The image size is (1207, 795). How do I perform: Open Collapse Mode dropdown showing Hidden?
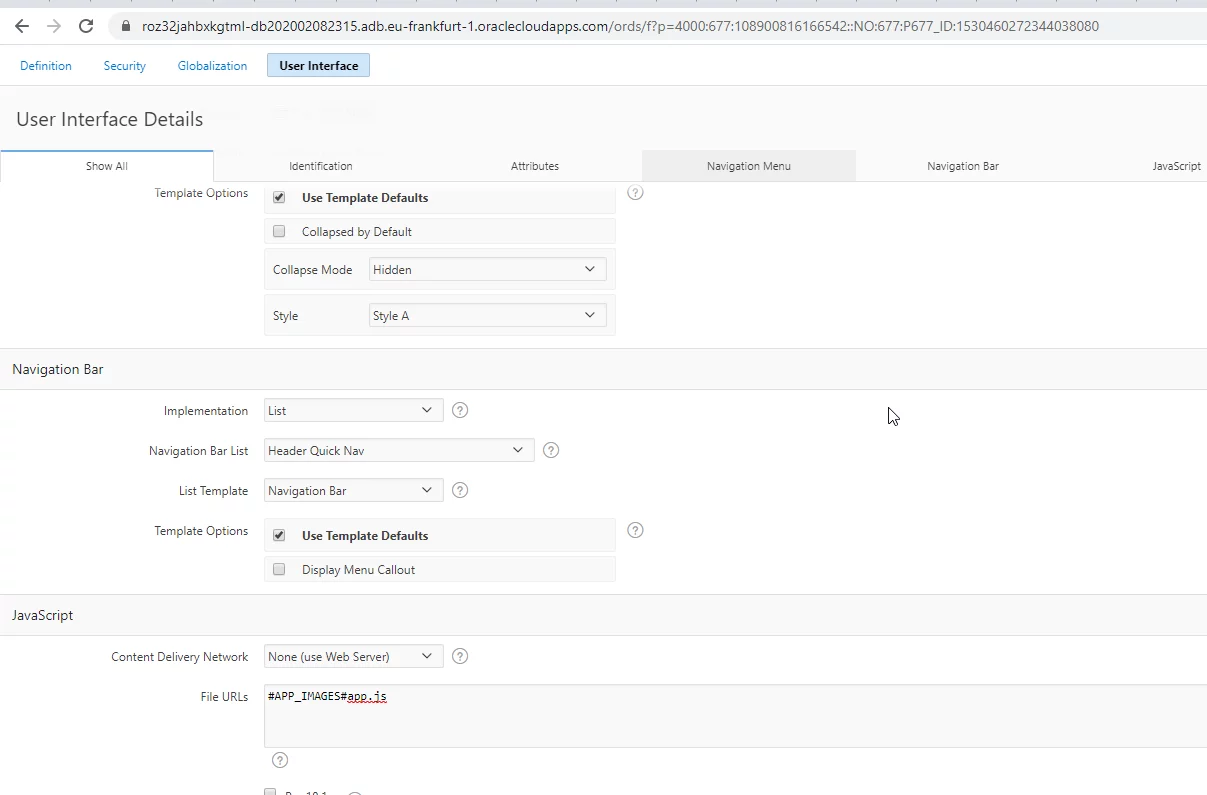click(x=487, y=269)
